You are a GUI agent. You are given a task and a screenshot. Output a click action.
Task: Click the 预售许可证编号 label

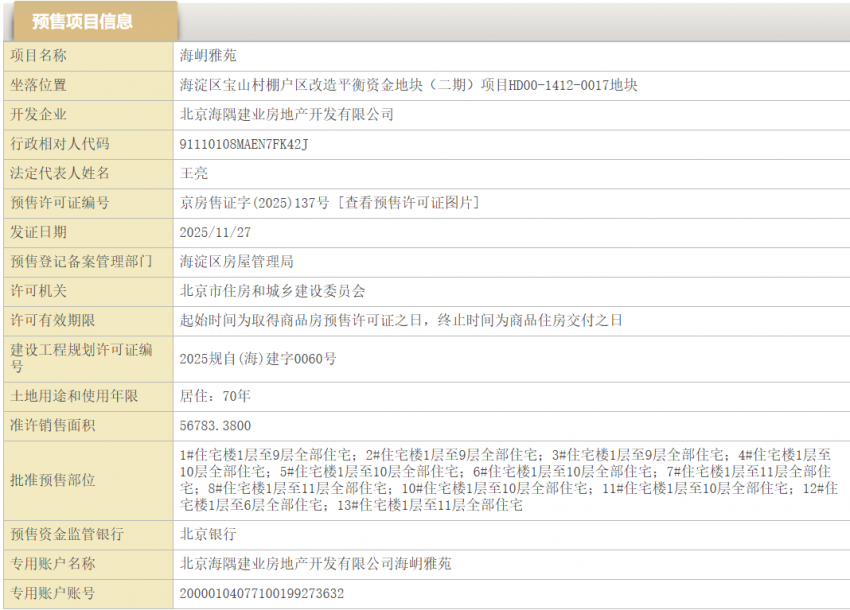coord(60,203)
